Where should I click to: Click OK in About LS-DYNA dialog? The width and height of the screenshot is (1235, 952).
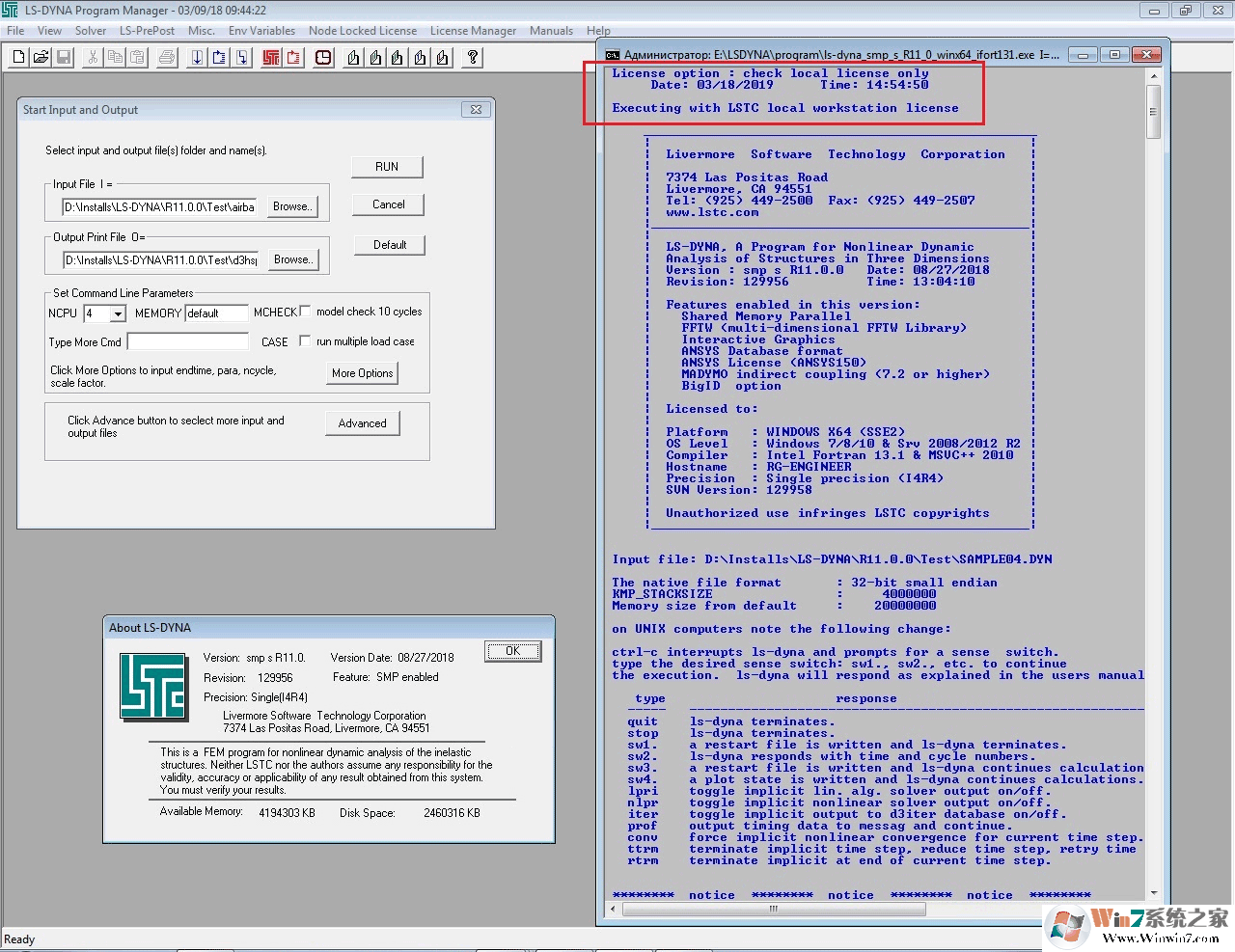pyautogui.click(x=512, y=651)
